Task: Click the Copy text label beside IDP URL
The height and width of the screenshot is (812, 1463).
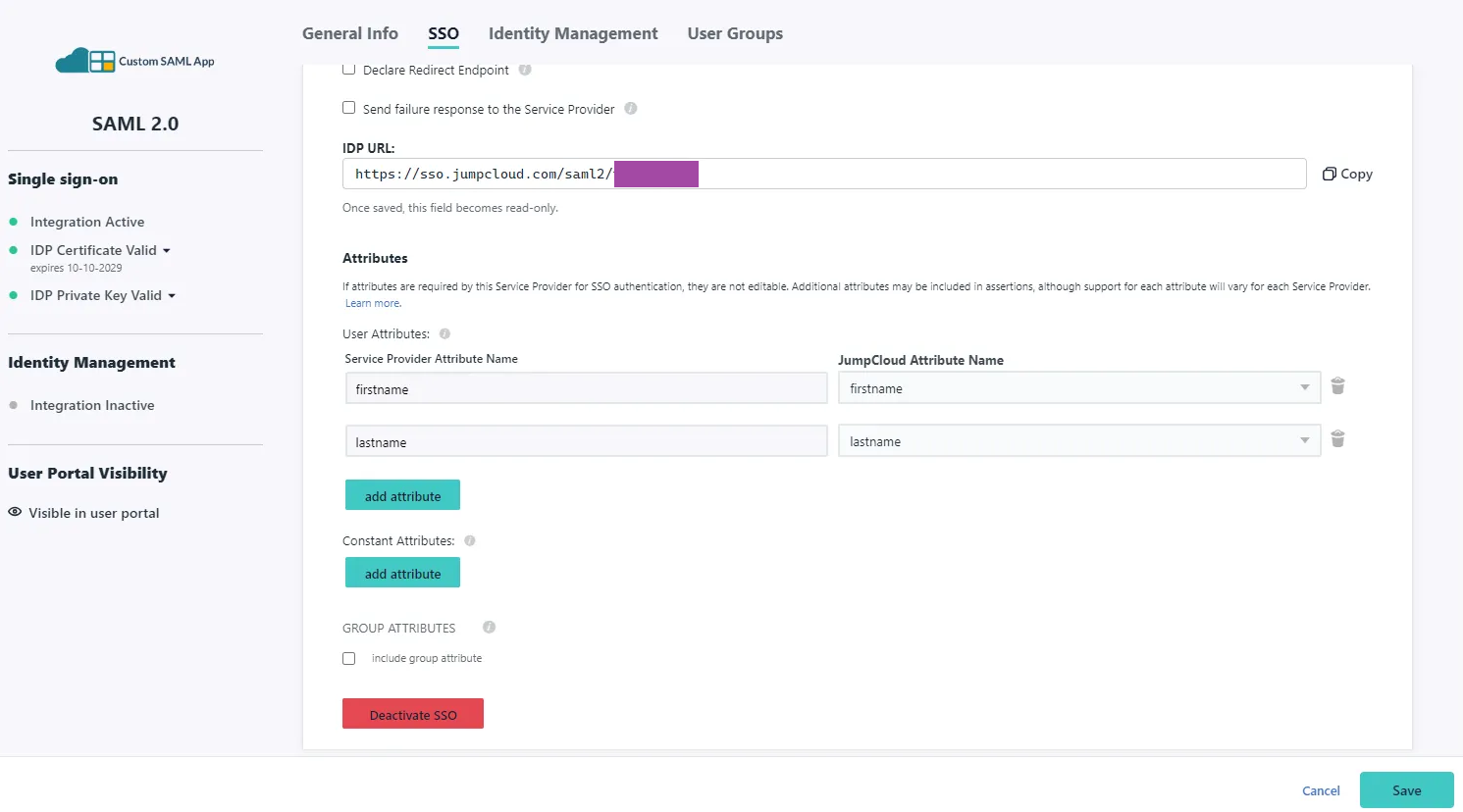Action: (1357, 174)
